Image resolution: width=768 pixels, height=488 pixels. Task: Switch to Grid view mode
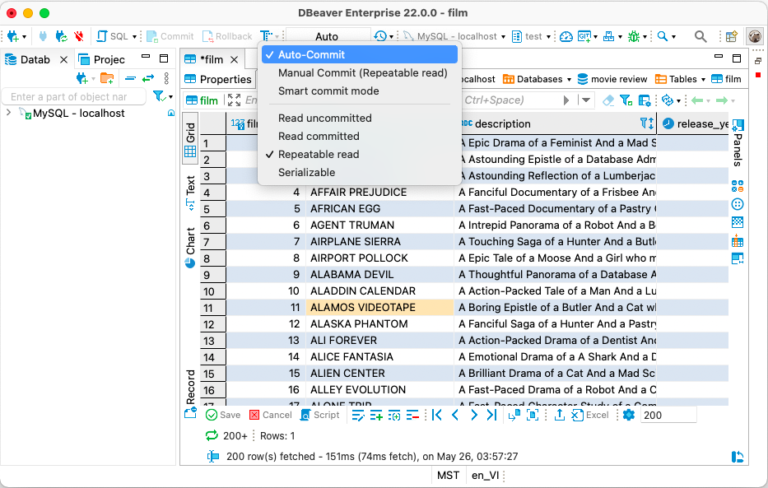pos(190,140)
